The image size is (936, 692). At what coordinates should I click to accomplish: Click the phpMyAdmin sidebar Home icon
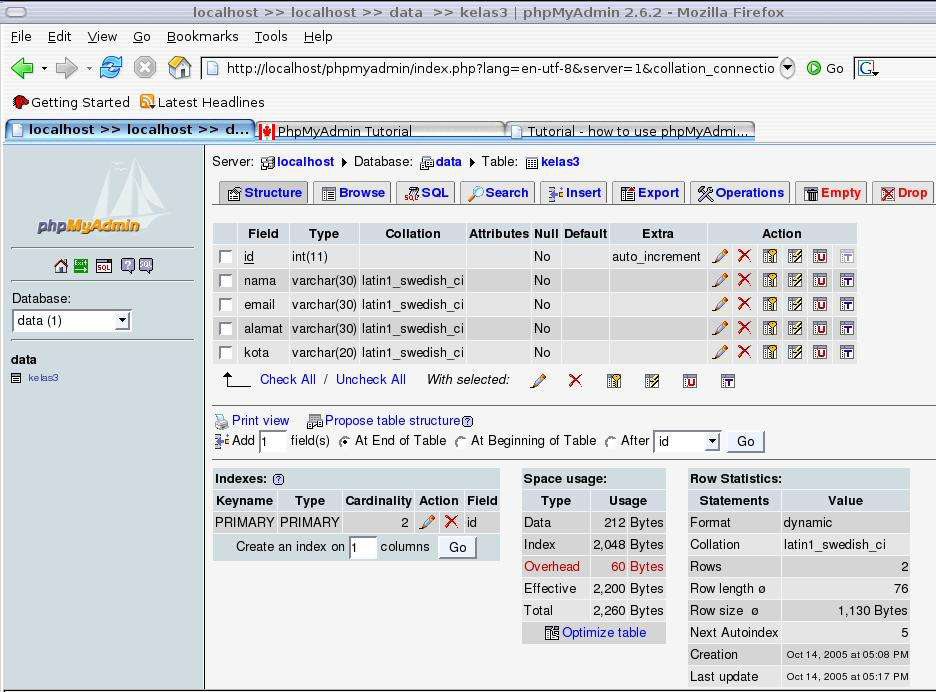(x=61, y=266)
